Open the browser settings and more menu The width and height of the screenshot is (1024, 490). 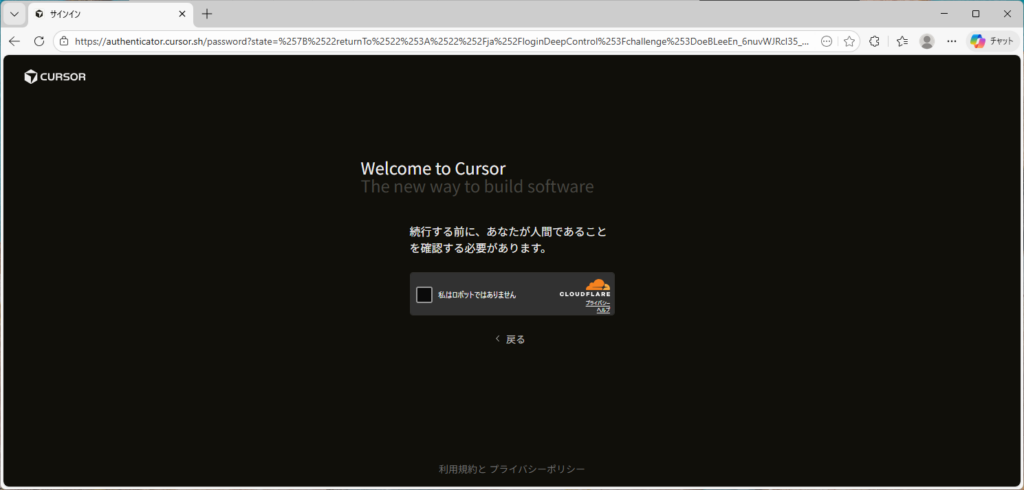coord(951,41)
